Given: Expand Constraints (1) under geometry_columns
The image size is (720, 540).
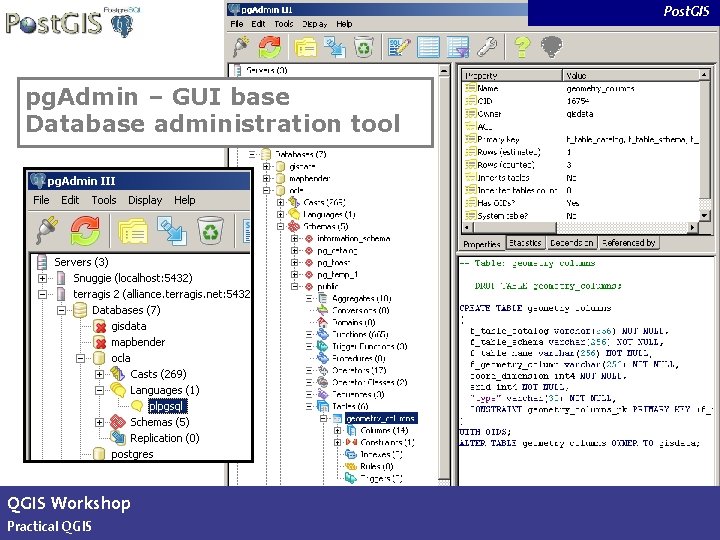Looking at the screenshot, I should [x=338, y=442].
